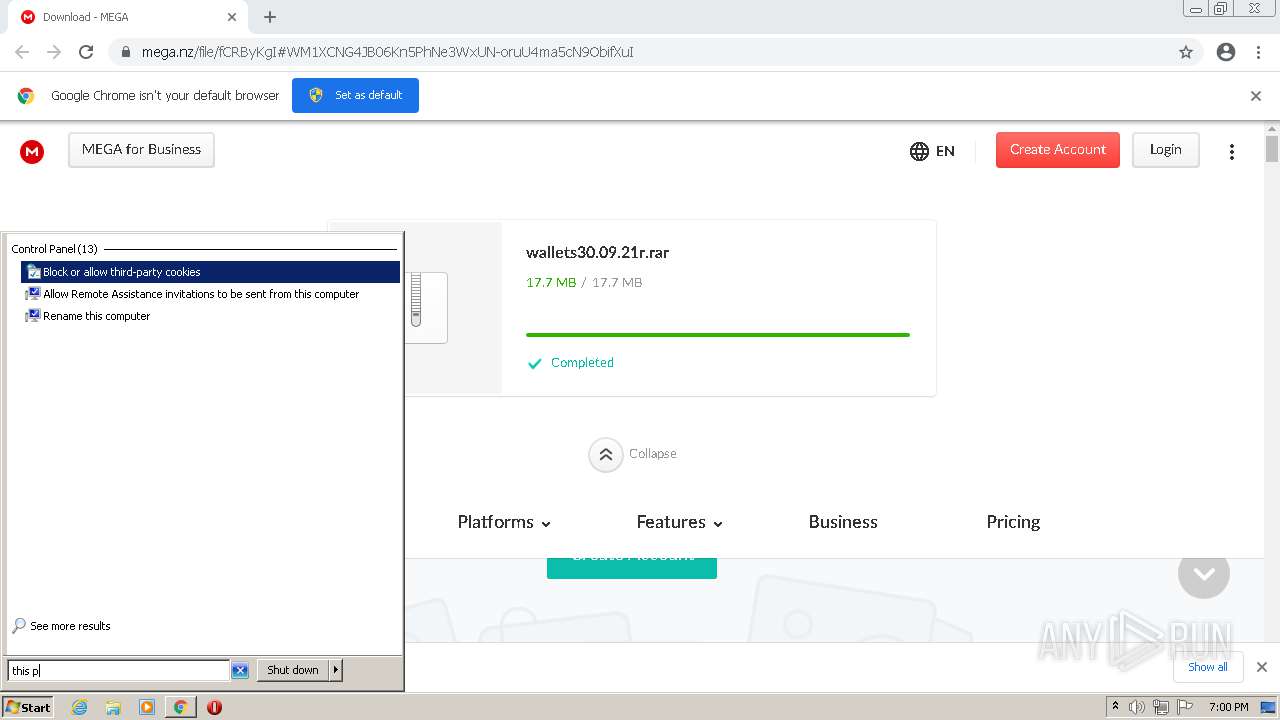Click the Show desktop button

click(1268, 707)
